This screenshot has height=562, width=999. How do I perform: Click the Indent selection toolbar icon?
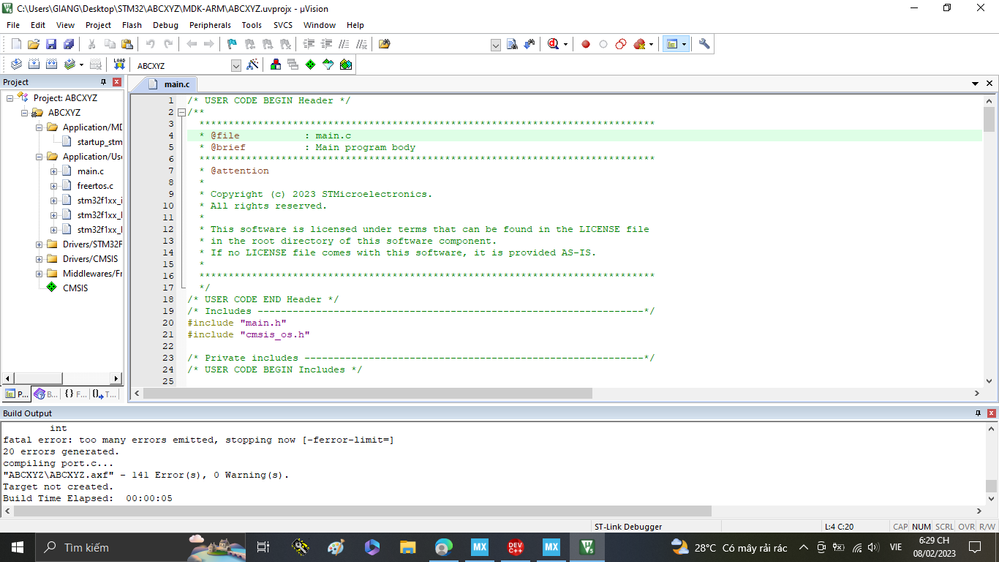pos(309,44)
